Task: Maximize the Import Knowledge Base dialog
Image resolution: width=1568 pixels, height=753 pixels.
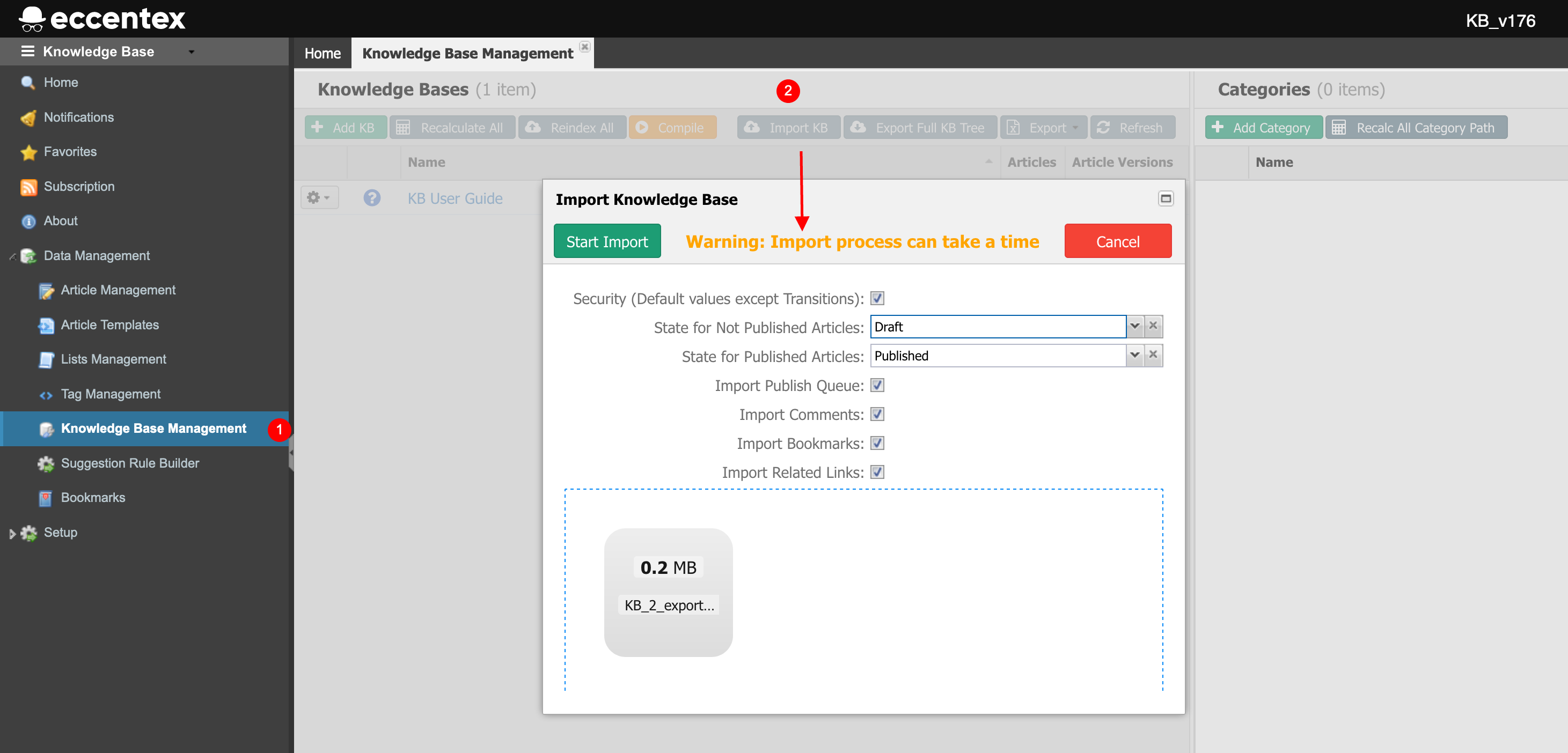Action: (1165, 199)
